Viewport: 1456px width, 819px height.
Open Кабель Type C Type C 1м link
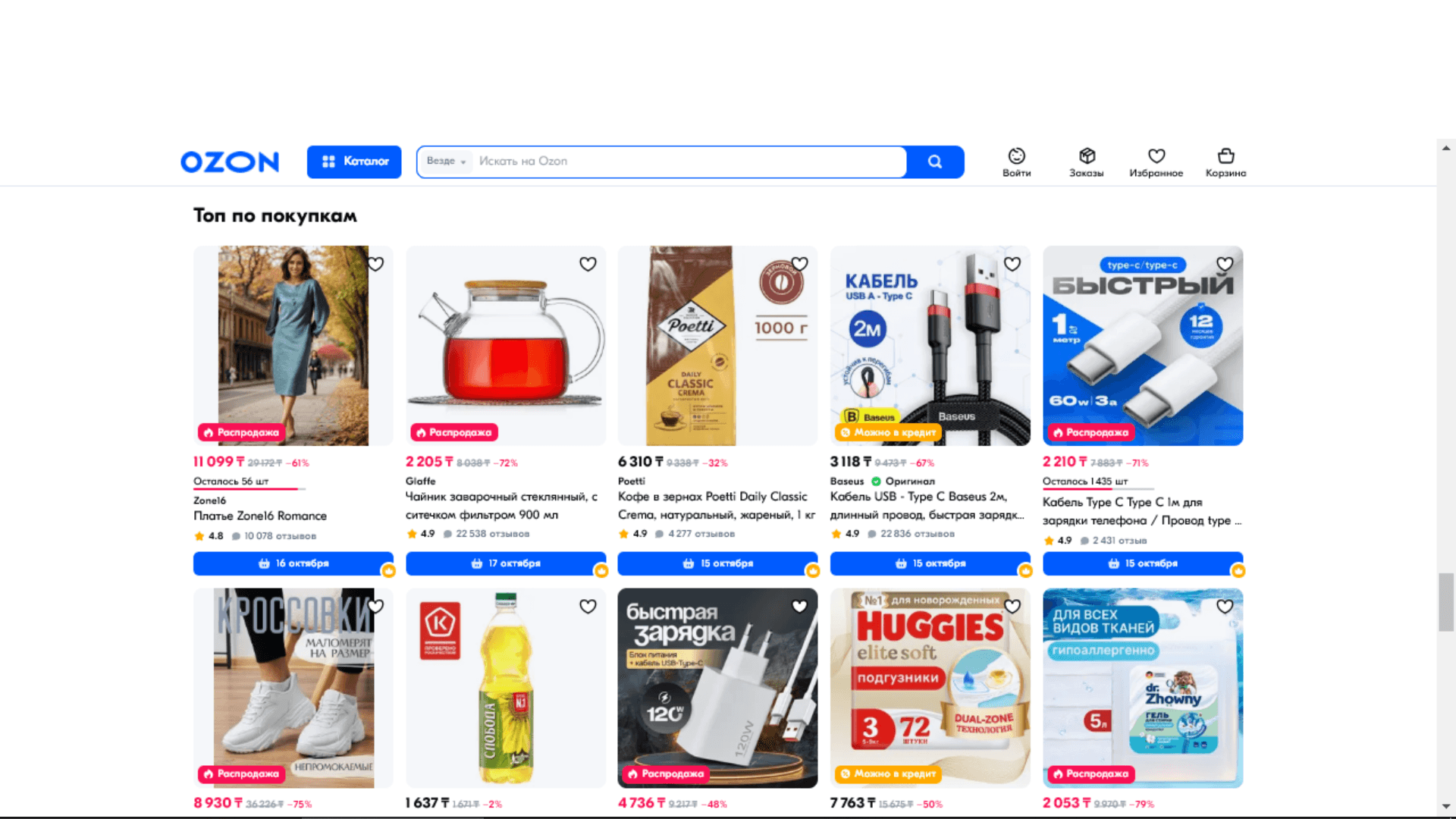tap(1141, 511)
